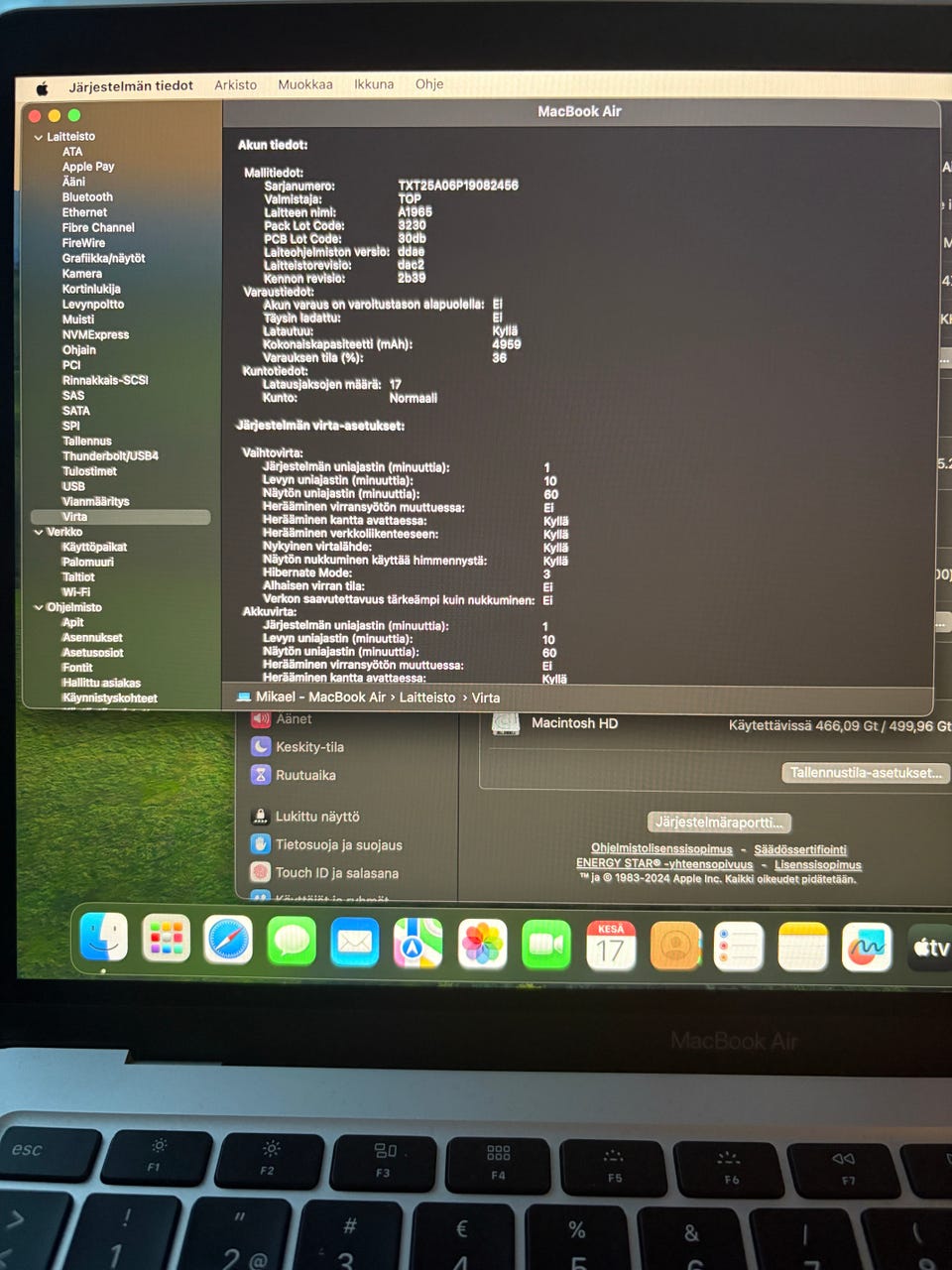Select Apple Pay in the sidebar
The image size is (952, 1270).
(88, 167)
